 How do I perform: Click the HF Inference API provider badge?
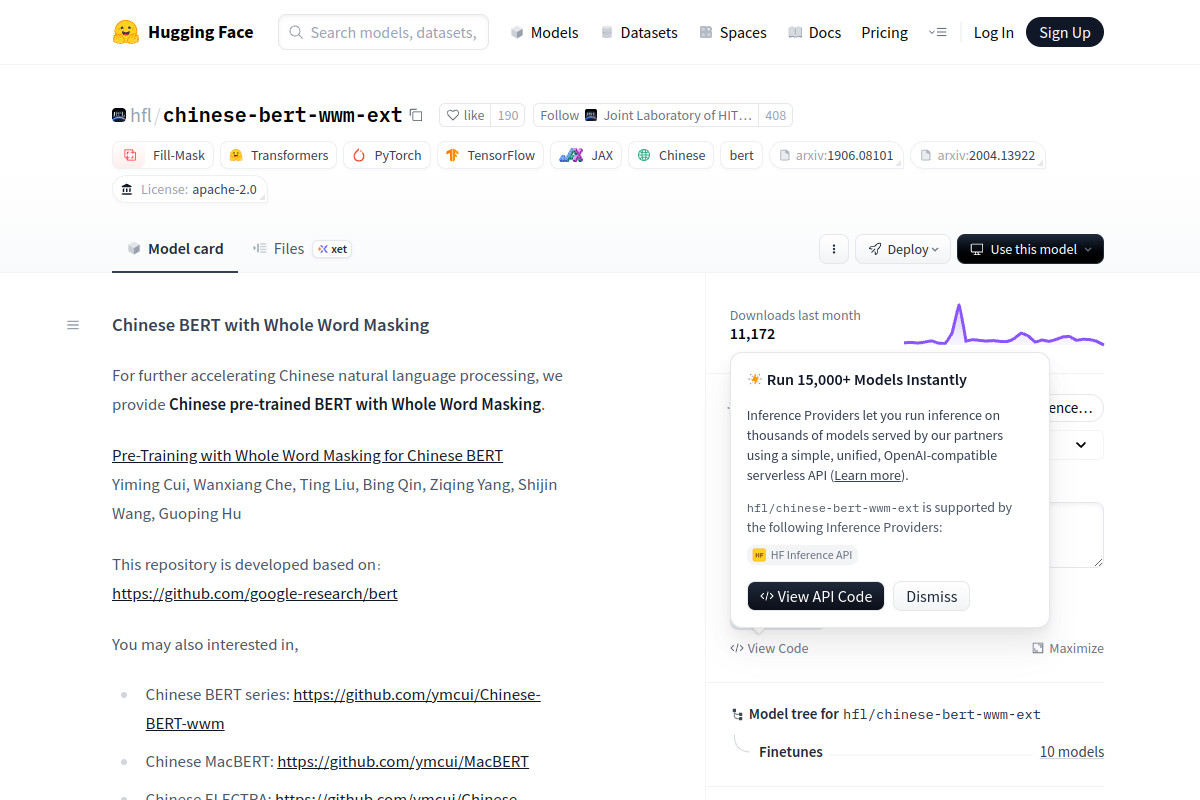point(803,555)
